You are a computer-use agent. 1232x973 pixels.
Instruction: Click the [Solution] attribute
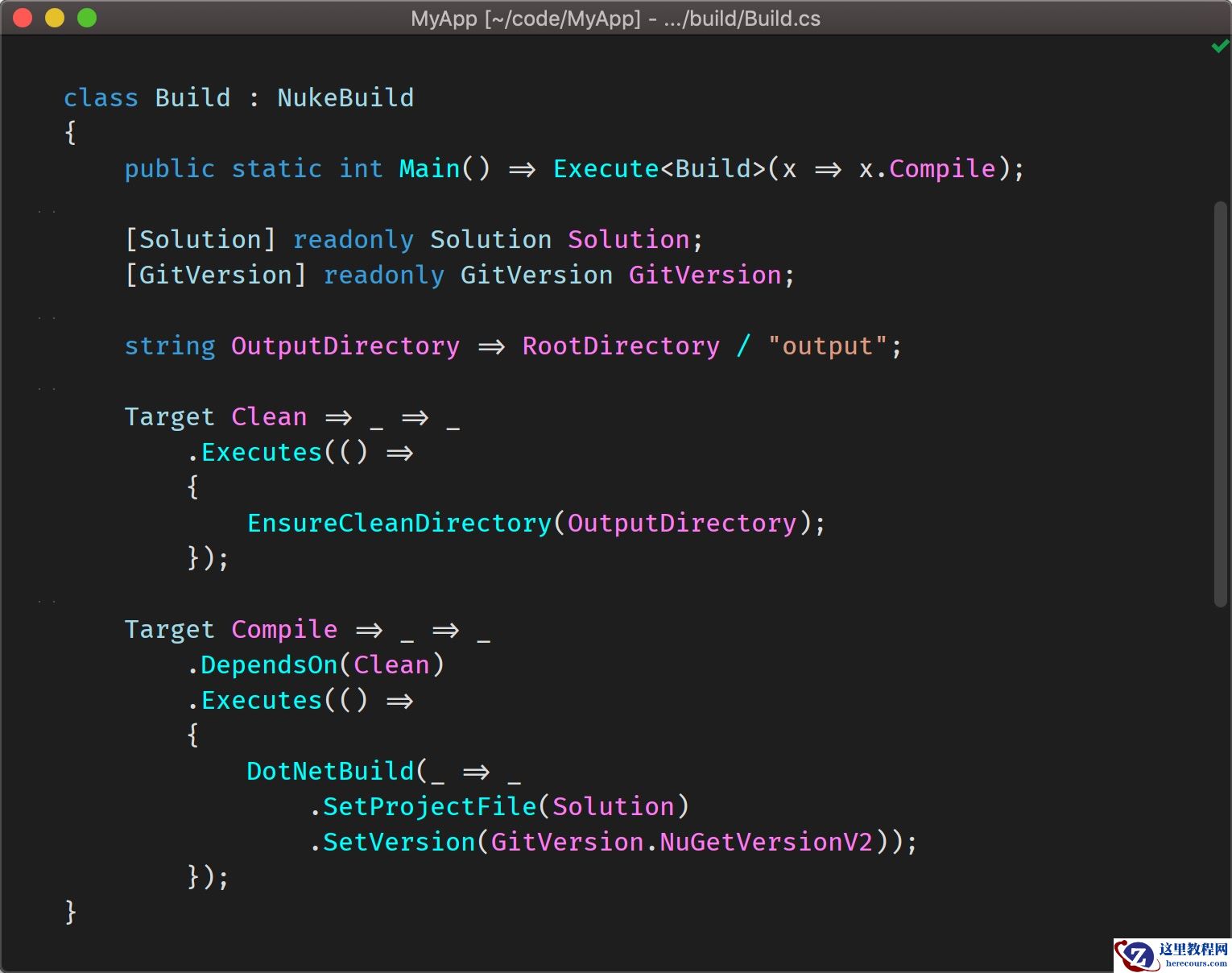click(x=201, y=238)
